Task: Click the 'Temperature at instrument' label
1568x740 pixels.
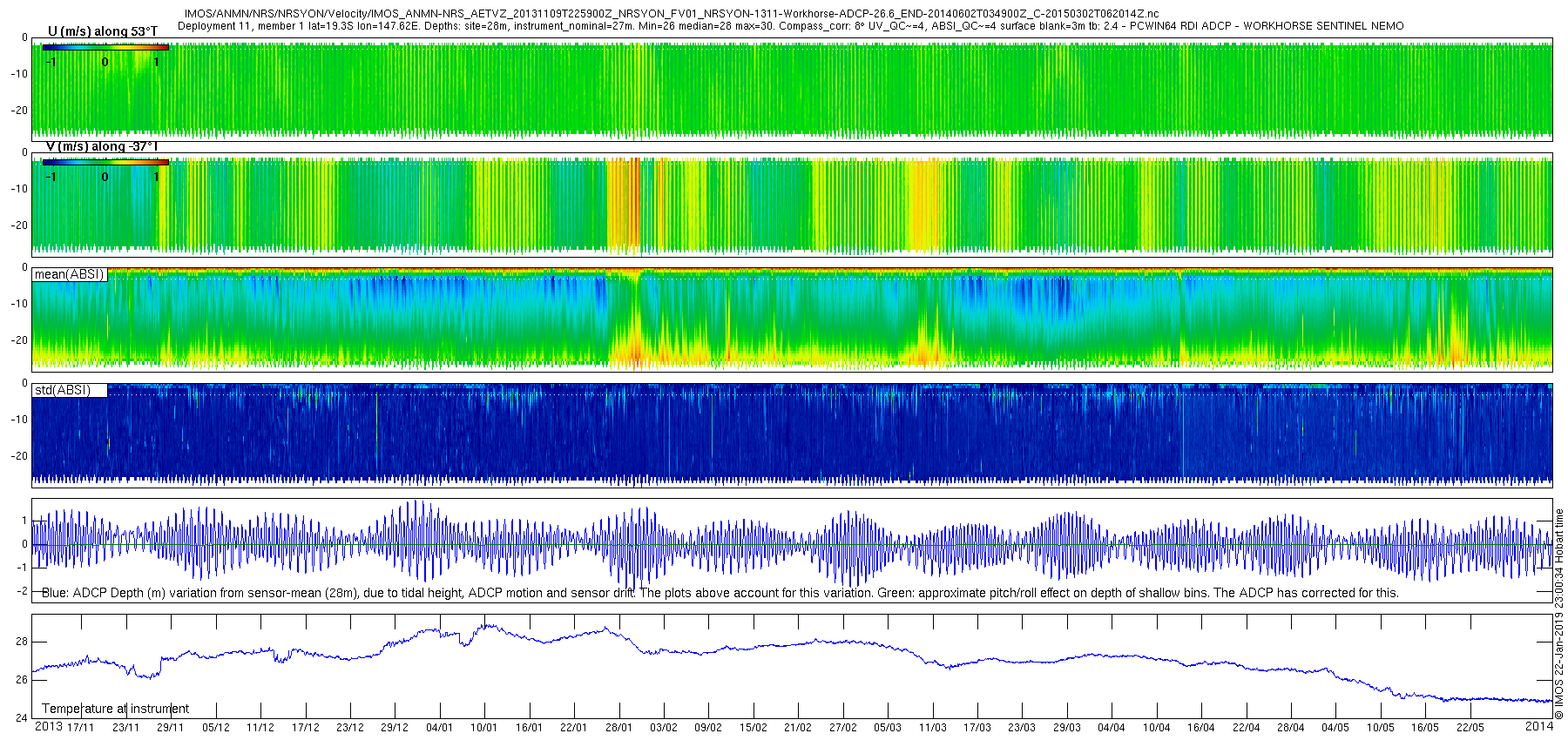Action: (115, 709)
